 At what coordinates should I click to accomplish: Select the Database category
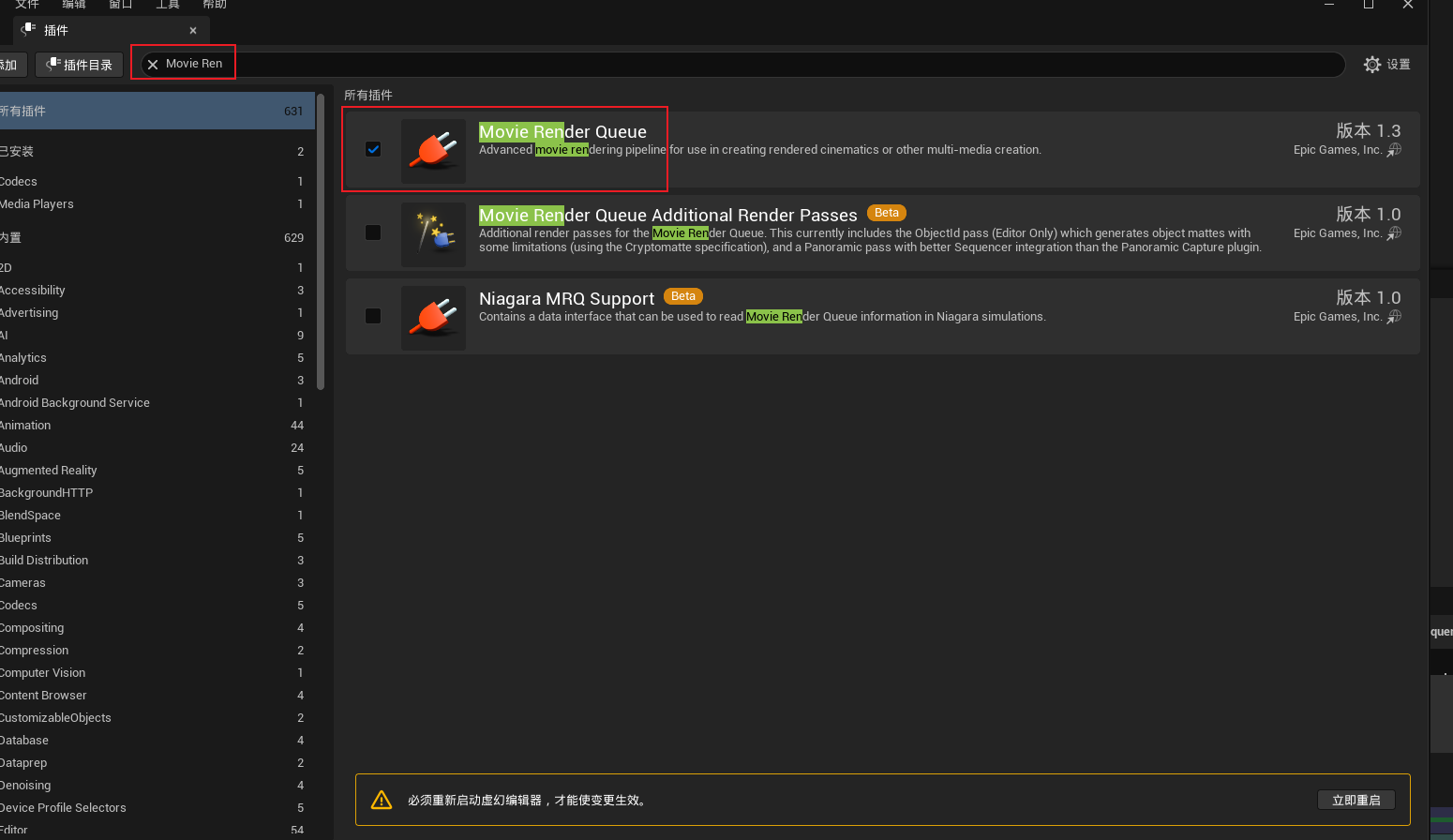coord(157,741)
